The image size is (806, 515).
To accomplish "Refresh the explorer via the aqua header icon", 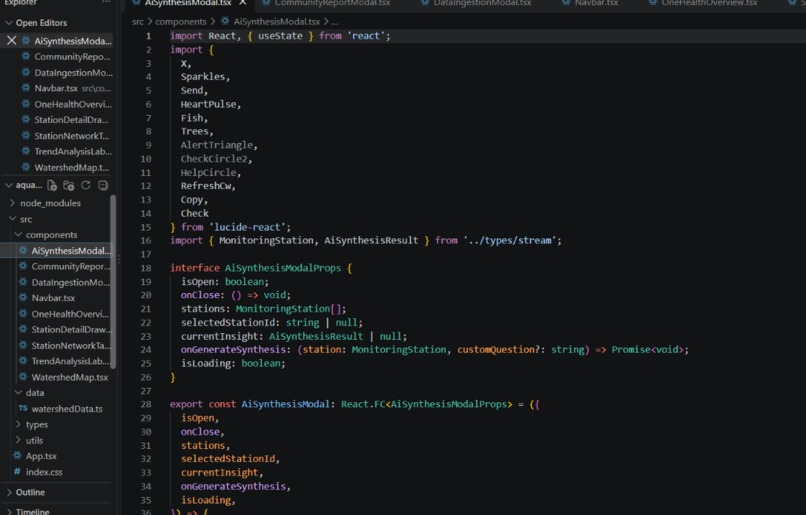I will pos(86,185).
